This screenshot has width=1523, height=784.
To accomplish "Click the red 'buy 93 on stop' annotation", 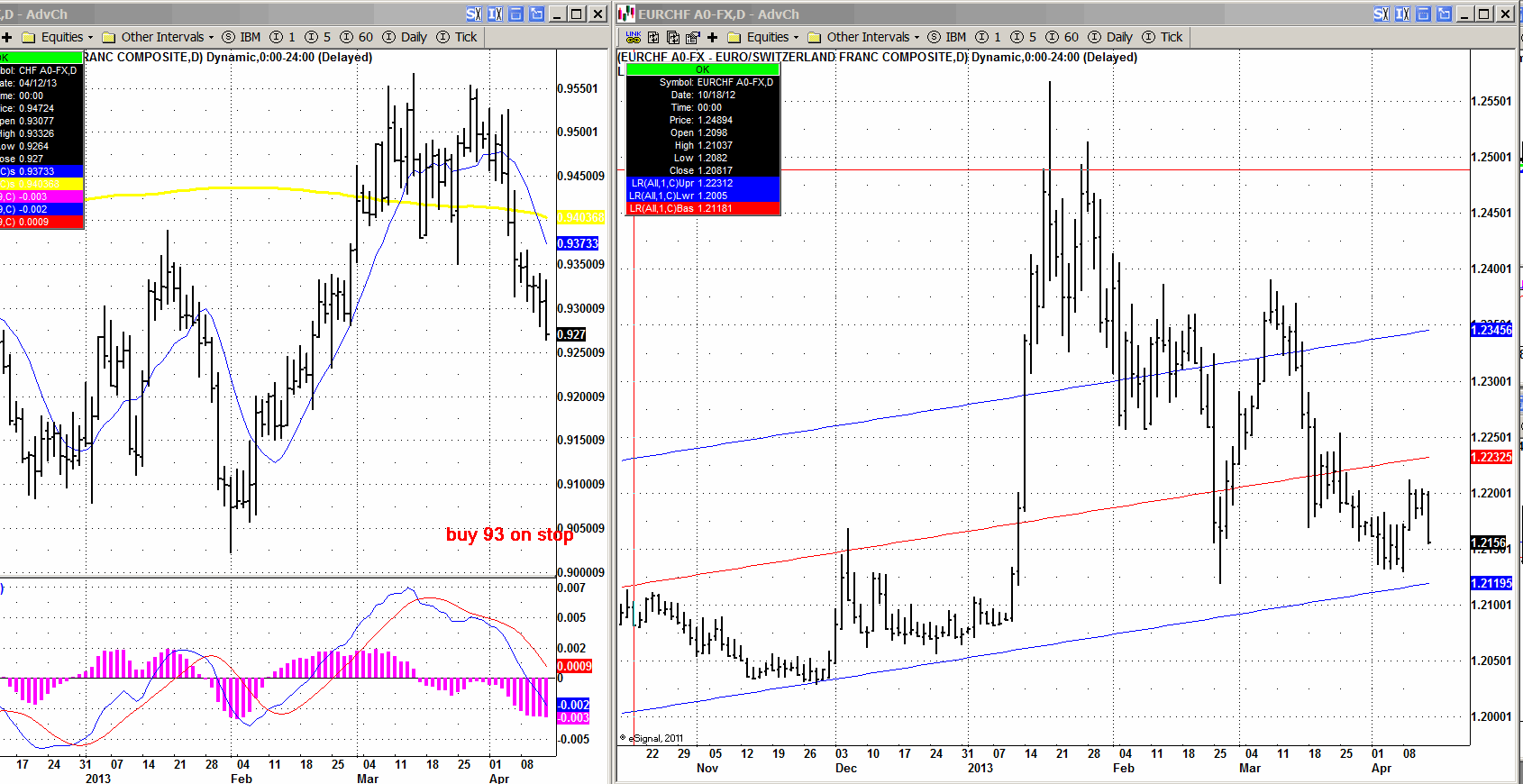I will pos(509,534).
